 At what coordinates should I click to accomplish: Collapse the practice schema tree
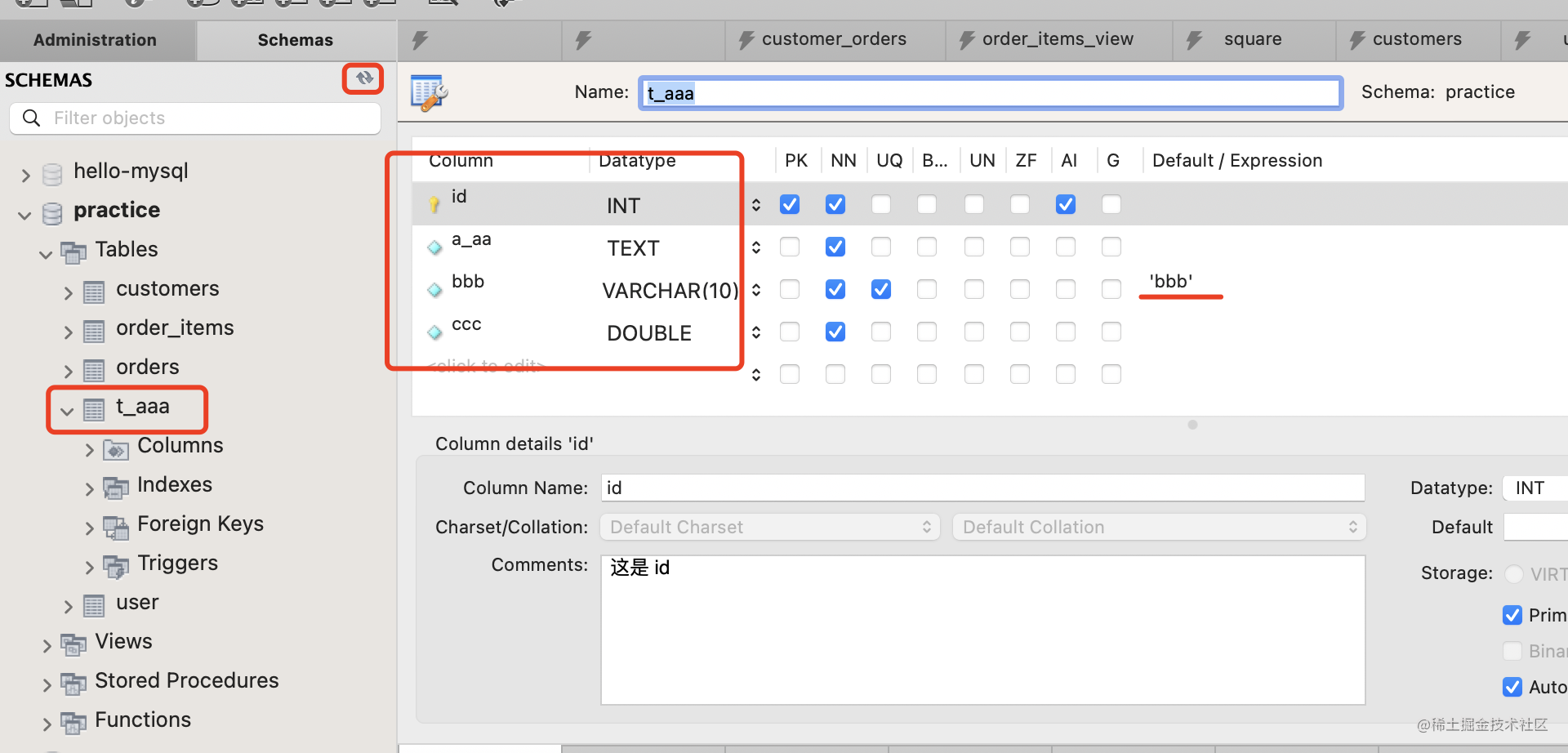(x=24, y=215)
